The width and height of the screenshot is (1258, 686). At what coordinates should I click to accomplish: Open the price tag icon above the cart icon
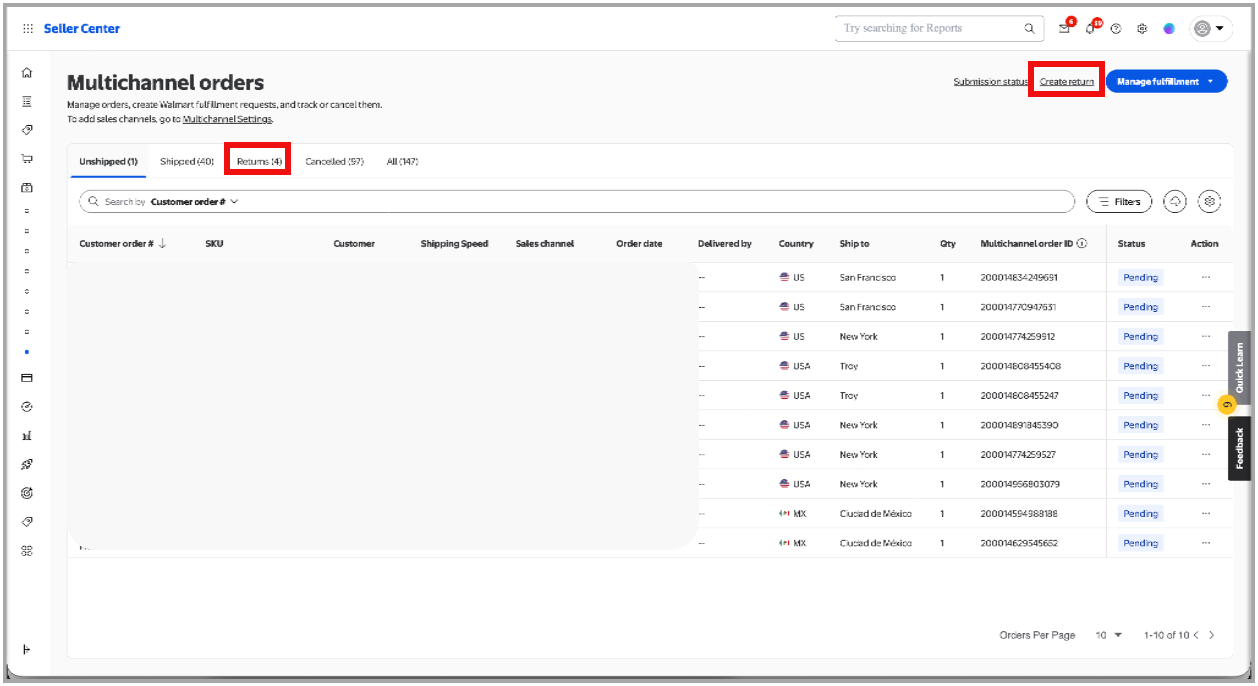point(27,129)
